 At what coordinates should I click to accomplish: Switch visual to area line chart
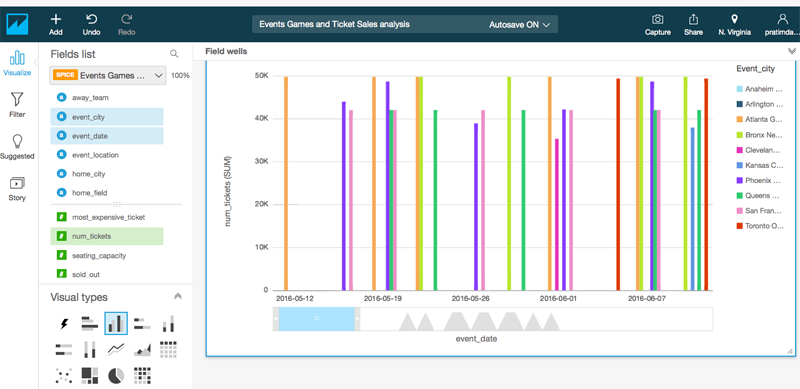[x=142, y=350]
